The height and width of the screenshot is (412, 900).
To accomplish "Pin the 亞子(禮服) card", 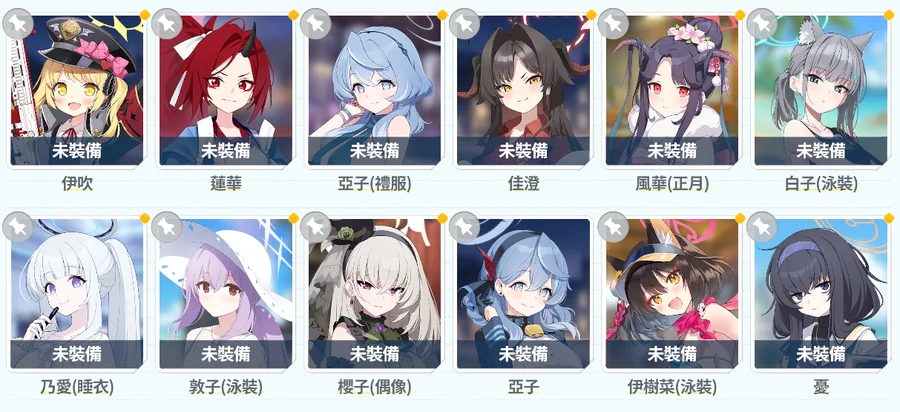I will point(315,24).
